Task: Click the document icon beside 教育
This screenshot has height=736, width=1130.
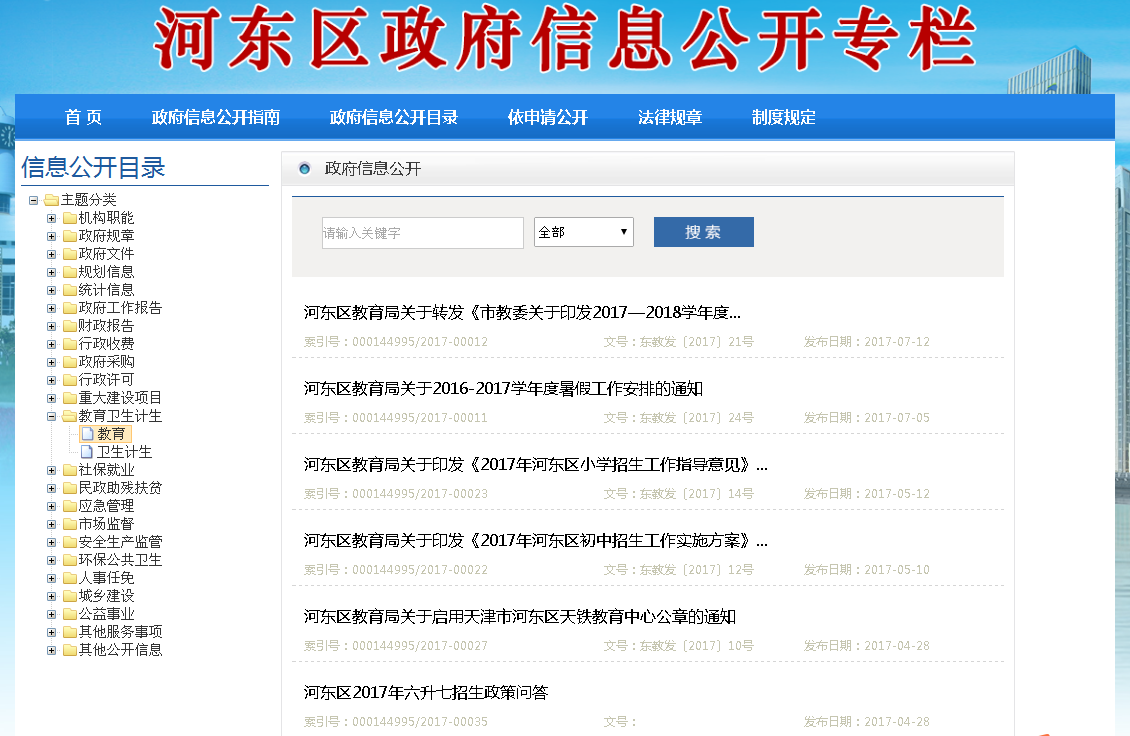Action: pyautogui.click(x=87, y=434)
